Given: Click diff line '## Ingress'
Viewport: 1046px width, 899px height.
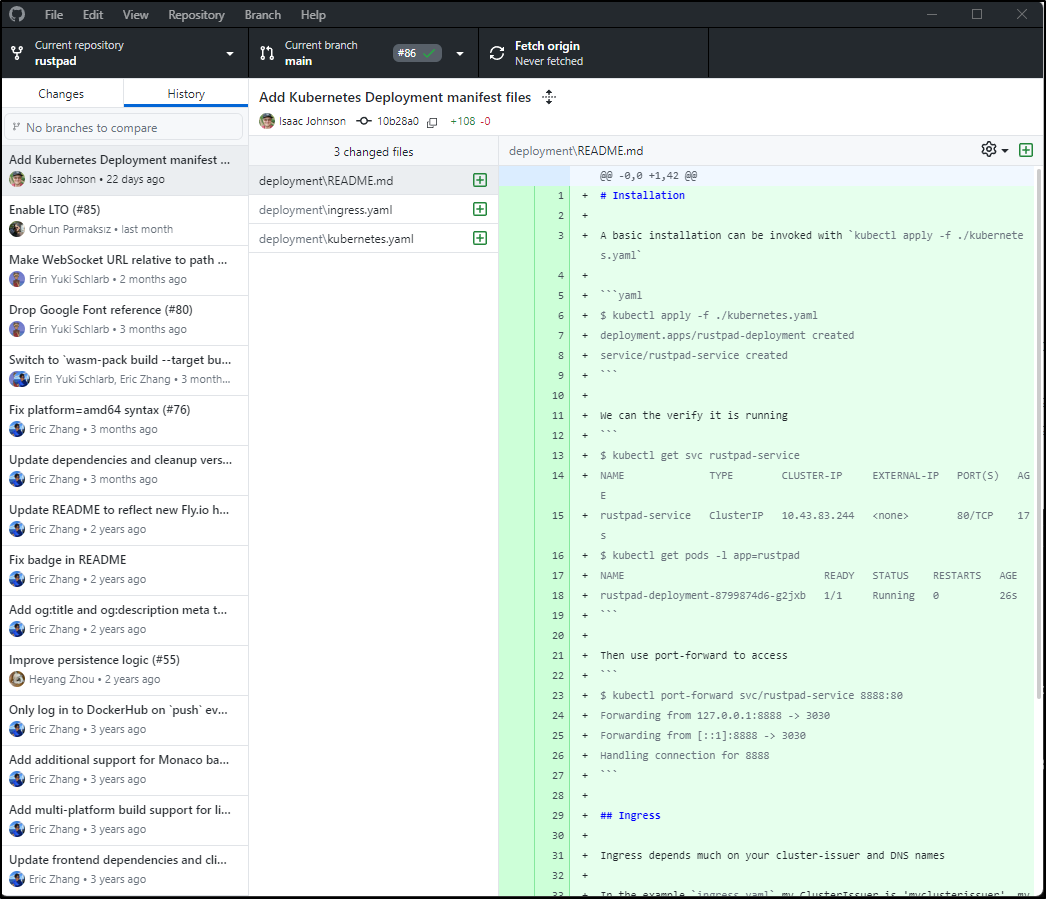Looking at the screenshot, I should click(630, 816).
